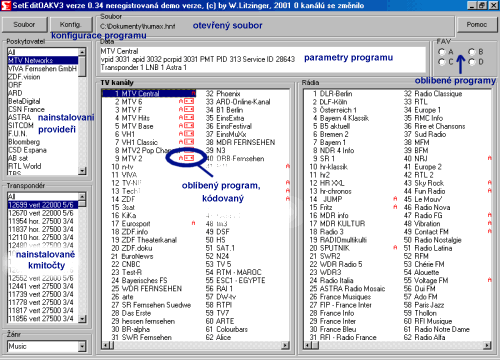Open the Konfig. configuration button
The height and width of the screenshot is (360, 500).
71,25
